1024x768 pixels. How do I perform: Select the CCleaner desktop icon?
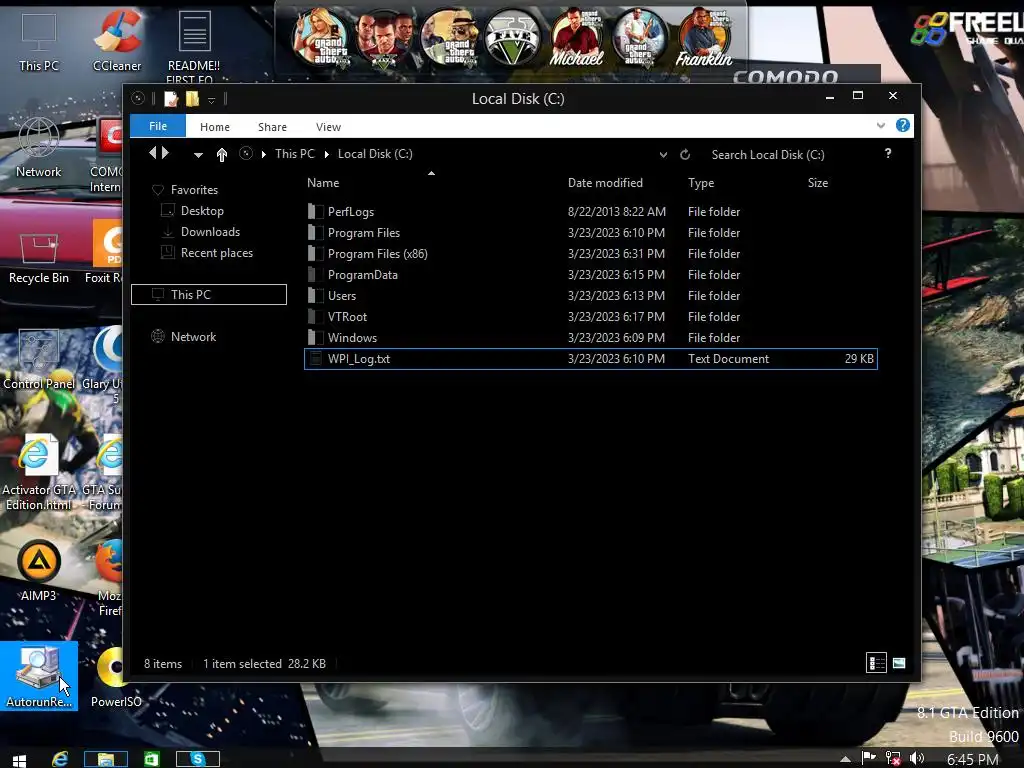[117, 42]
